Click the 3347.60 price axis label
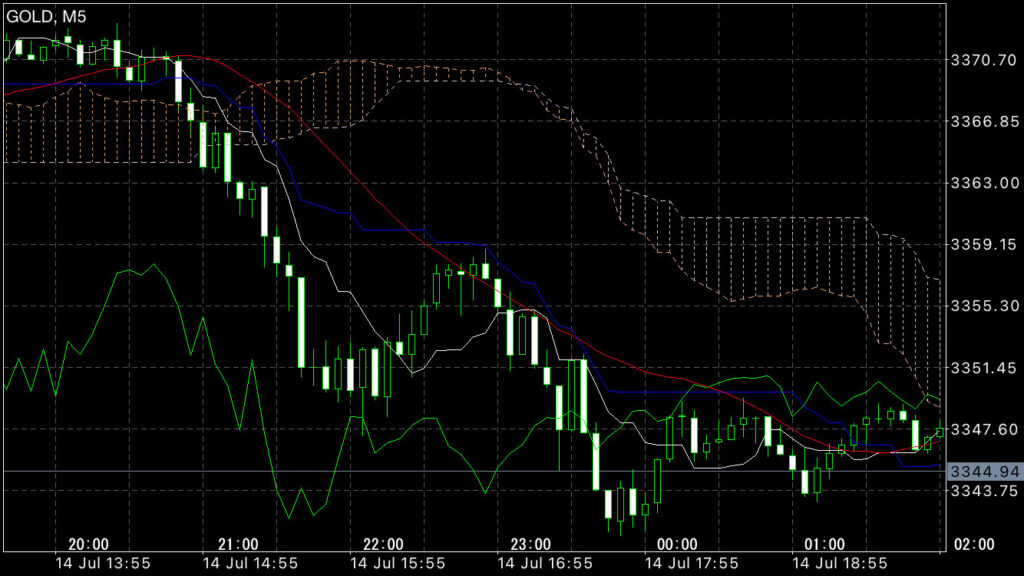Viewport: 1024px width, 576px height. pyautogui.click(x=984, y=429)
